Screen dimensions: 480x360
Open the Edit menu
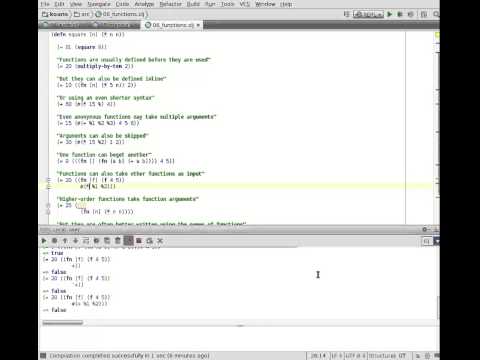point(59,4)
